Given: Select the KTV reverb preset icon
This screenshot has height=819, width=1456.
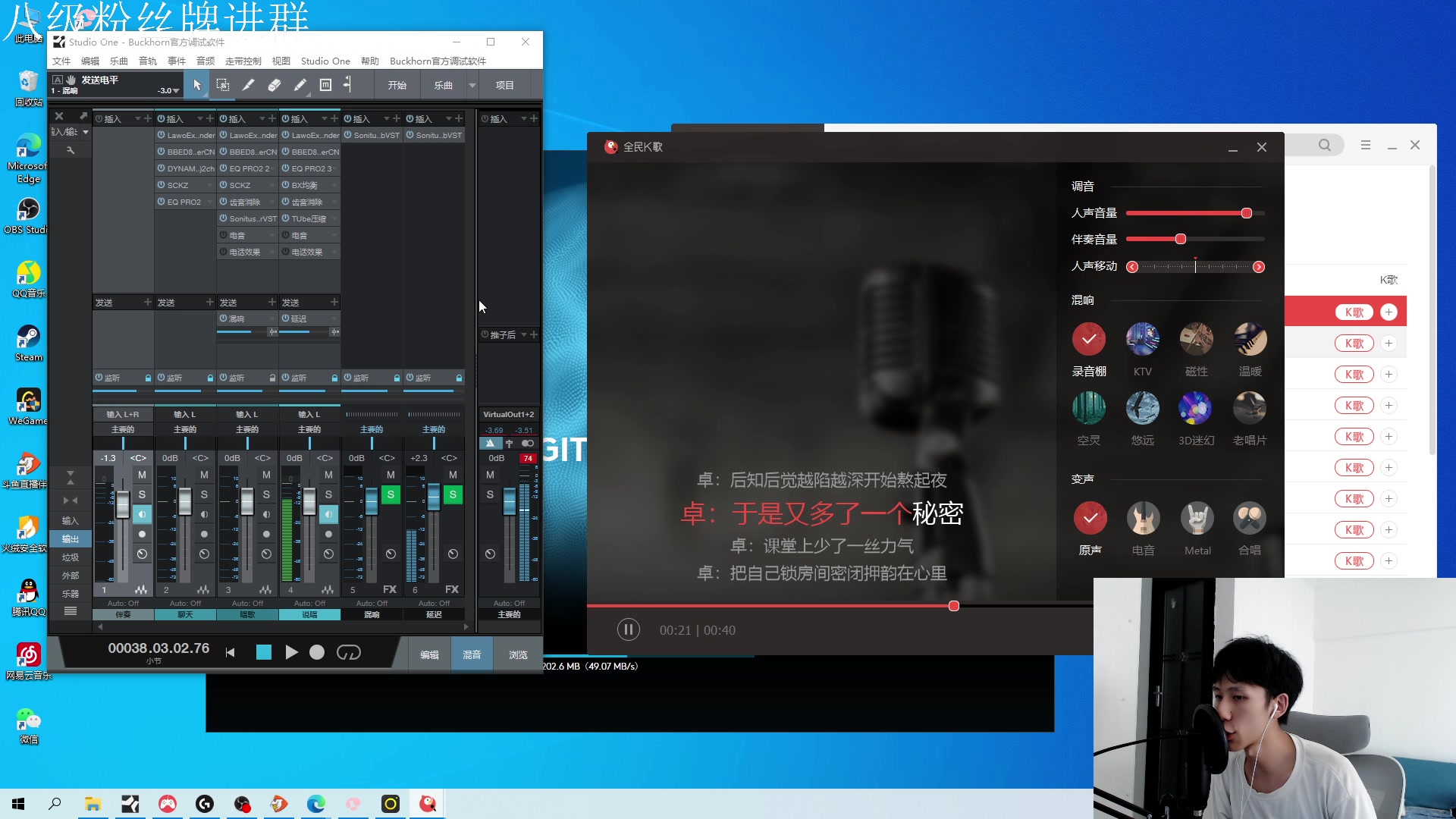Looking at the screenshot, I should pyautogui.click(x=1142, y=339).
